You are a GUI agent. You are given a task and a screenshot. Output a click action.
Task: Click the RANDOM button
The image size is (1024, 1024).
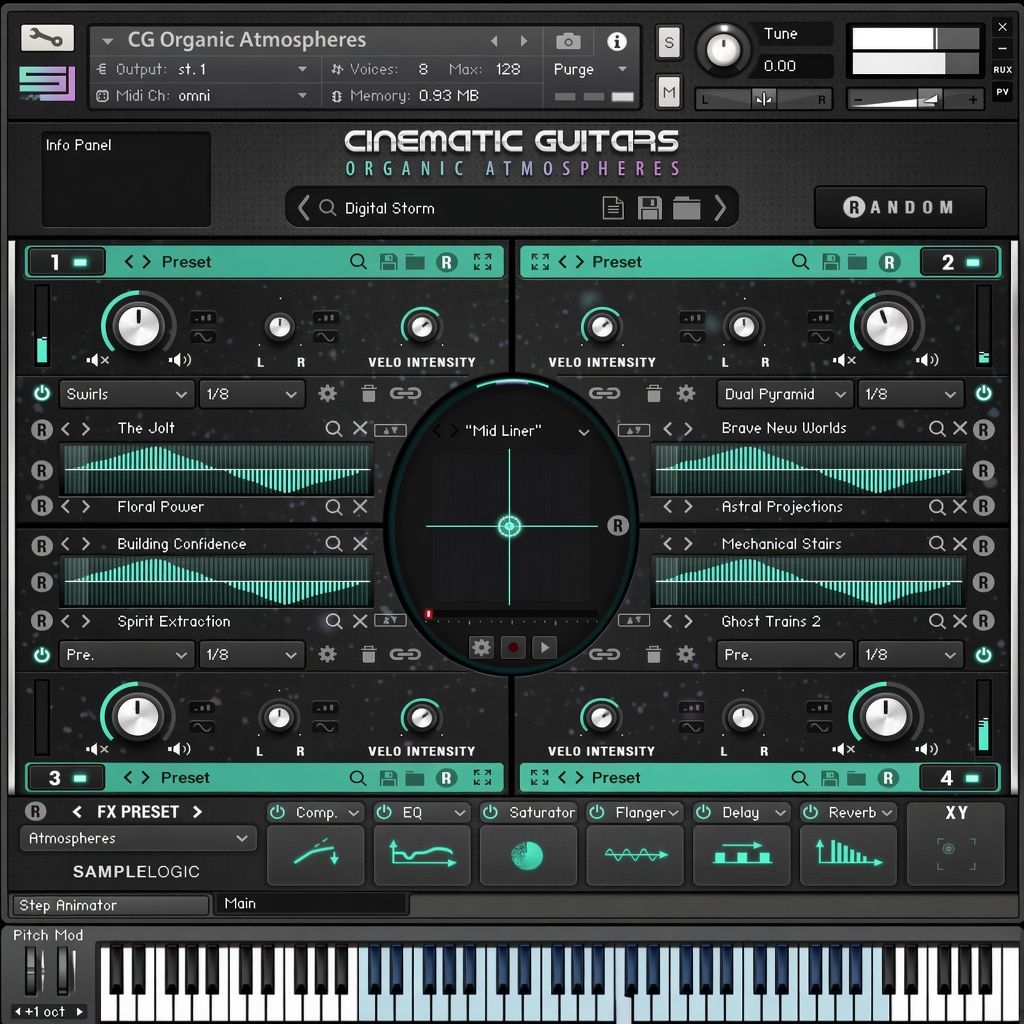click(899, 207)
